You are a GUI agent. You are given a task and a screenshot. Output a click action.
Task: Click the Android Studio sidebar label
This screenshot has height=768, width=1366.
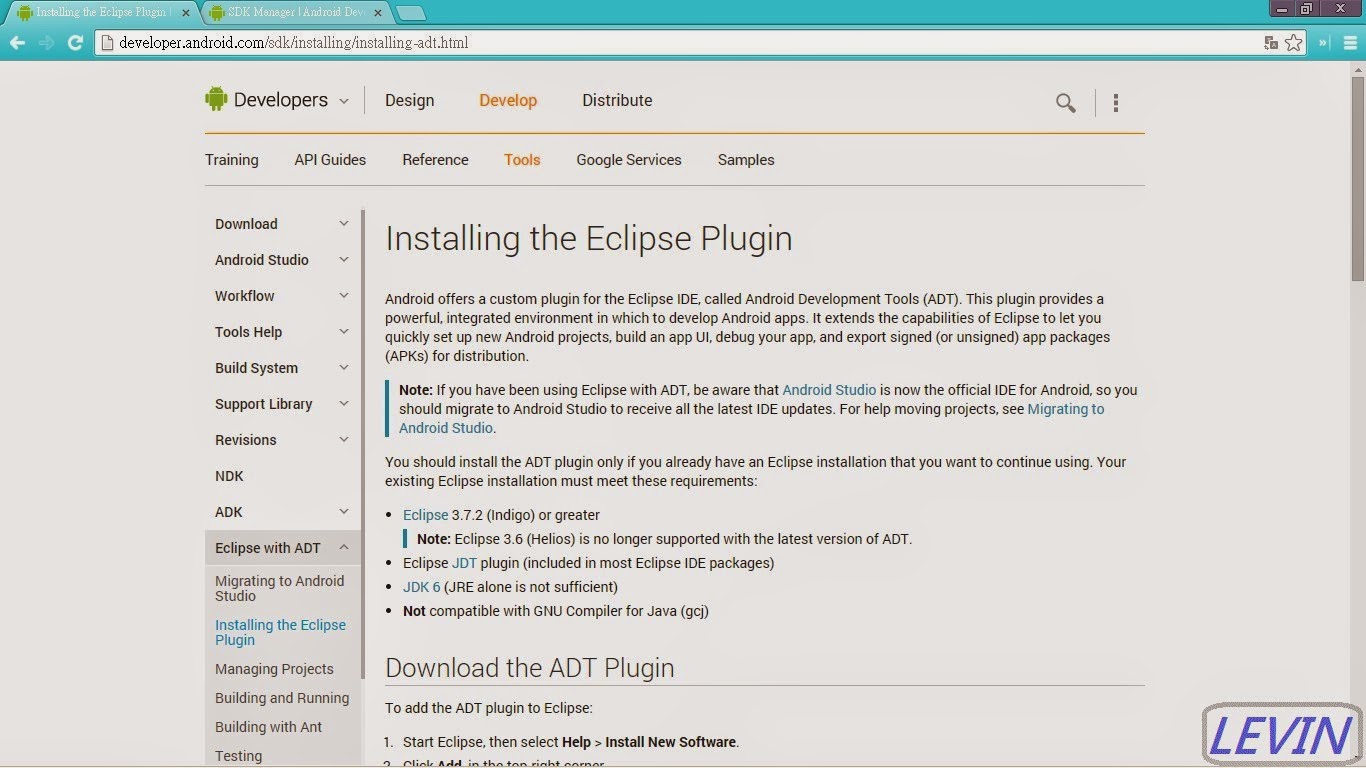coord(262,260)
